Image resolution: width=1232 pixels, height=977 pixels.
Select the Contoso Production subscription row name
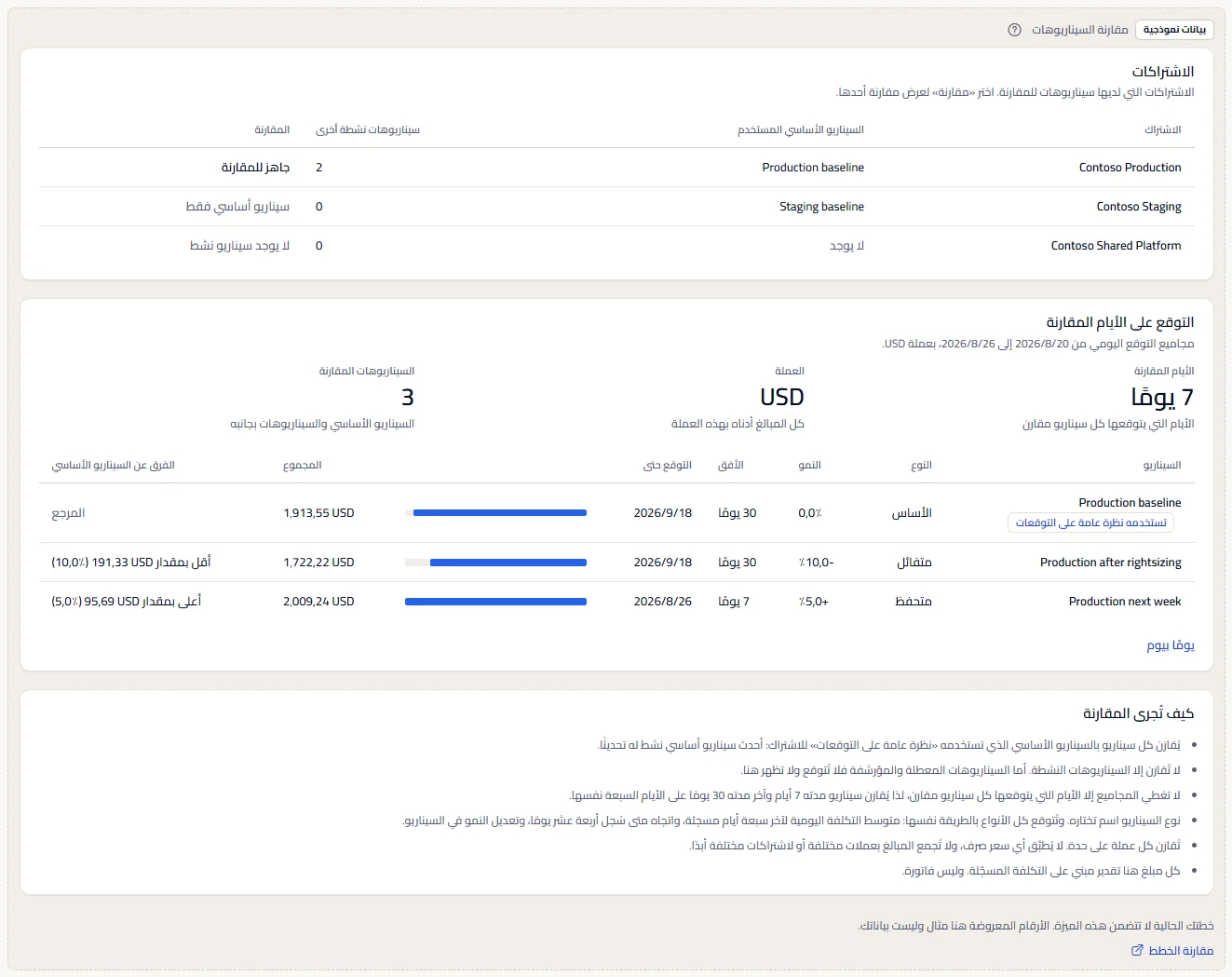point(1130,168)
